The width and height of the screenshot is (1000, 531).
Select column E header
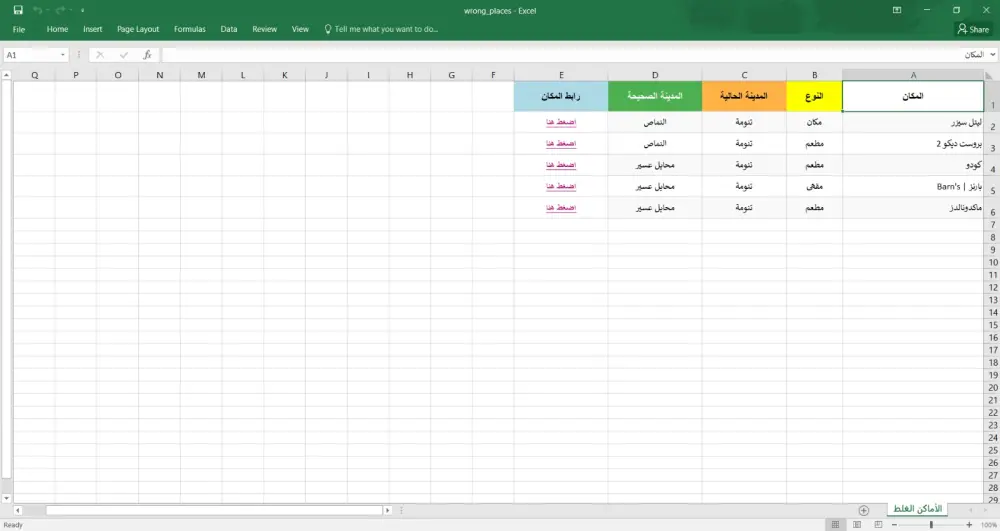point(561,75)
